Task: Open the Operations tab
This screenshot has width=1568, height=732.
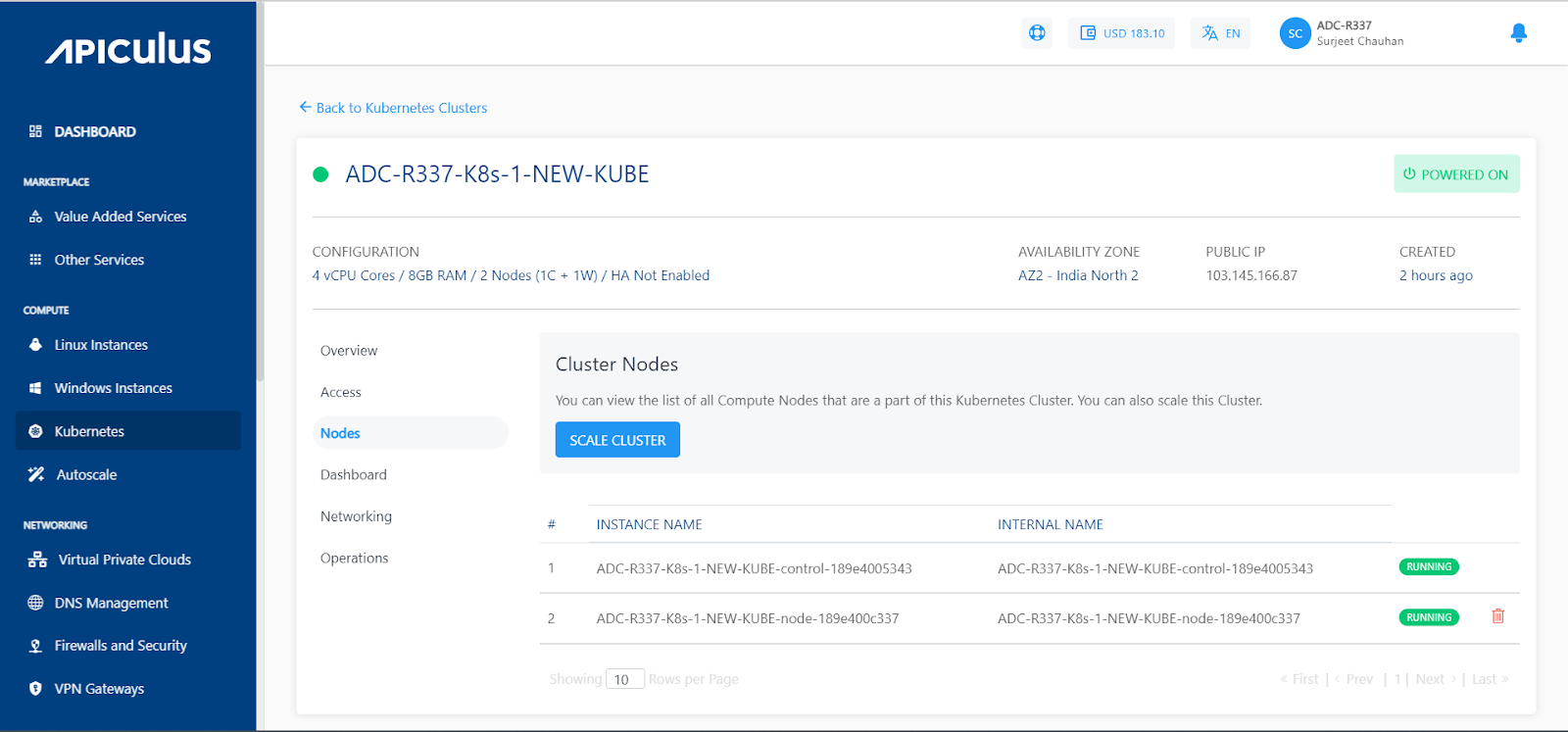Action: (x=355, y=559)
